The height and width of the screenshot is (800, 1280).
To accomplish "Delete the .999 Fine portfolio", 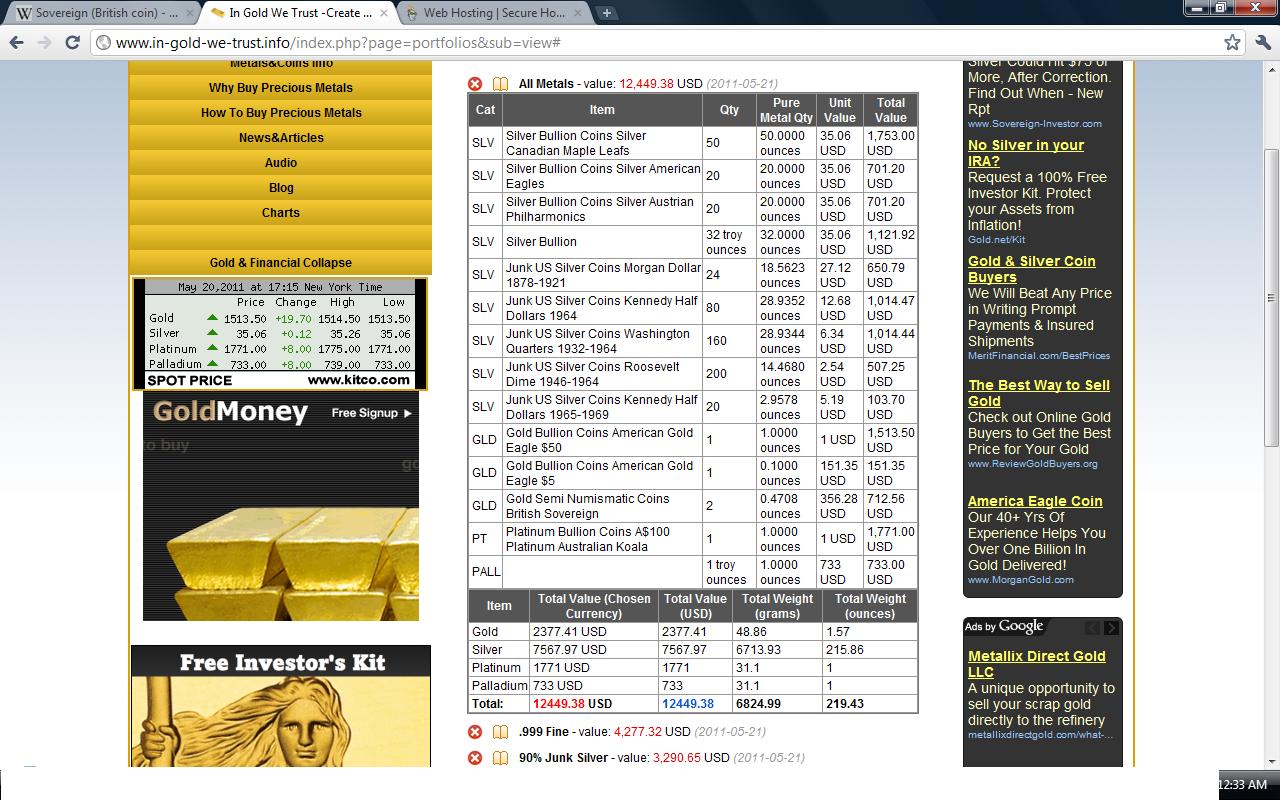I will [x=475, y=732].
